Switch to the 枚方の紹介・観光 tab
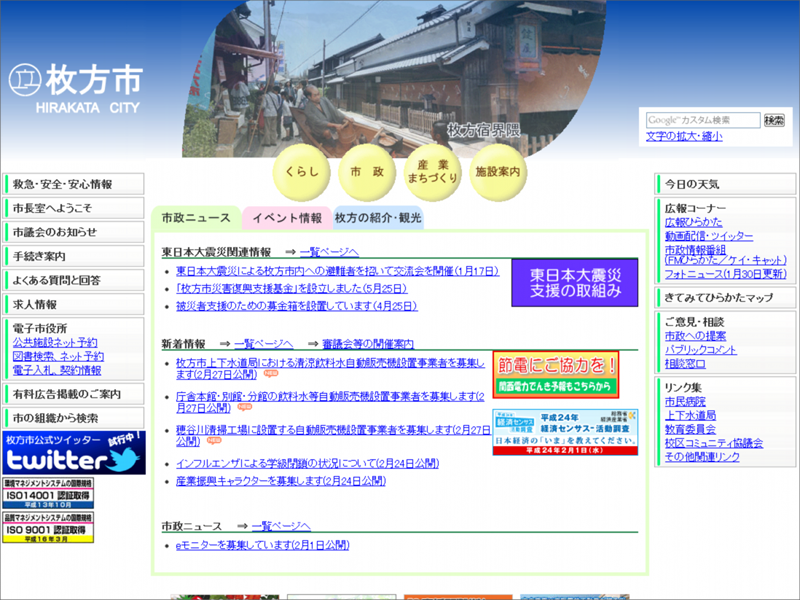The height and width of the screenshot is (600, 800). (378, 218)
